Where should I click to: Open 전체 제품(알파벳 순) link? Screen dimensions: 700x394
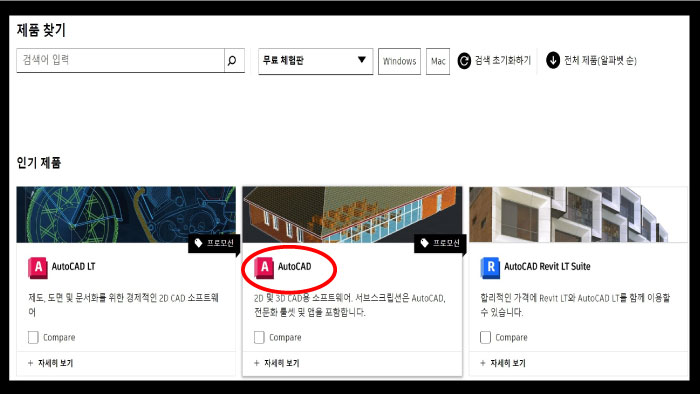click(600, 60)
